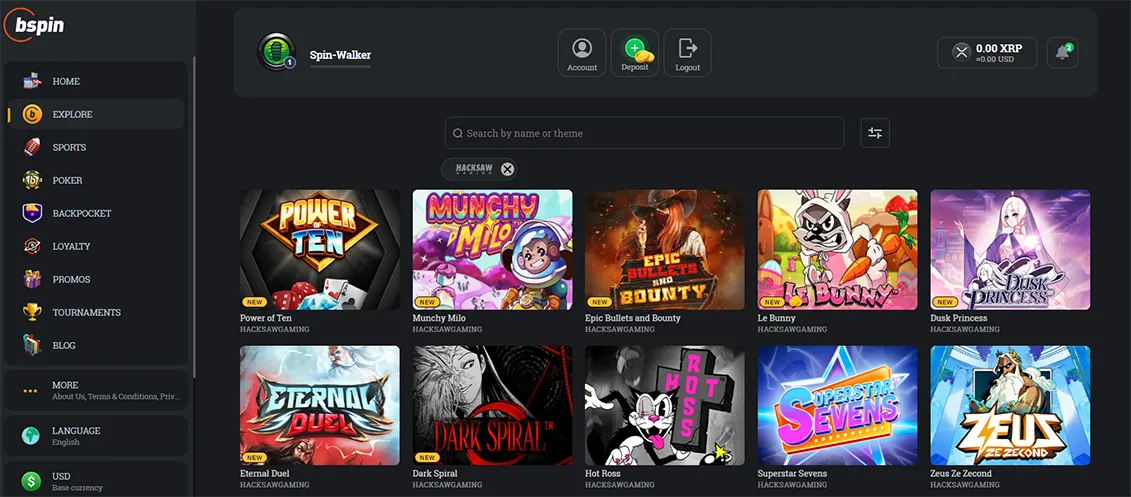Open the Eternal Duel game thumbnail
This screenshot has width=1131, height=497.
click(320, 405)
